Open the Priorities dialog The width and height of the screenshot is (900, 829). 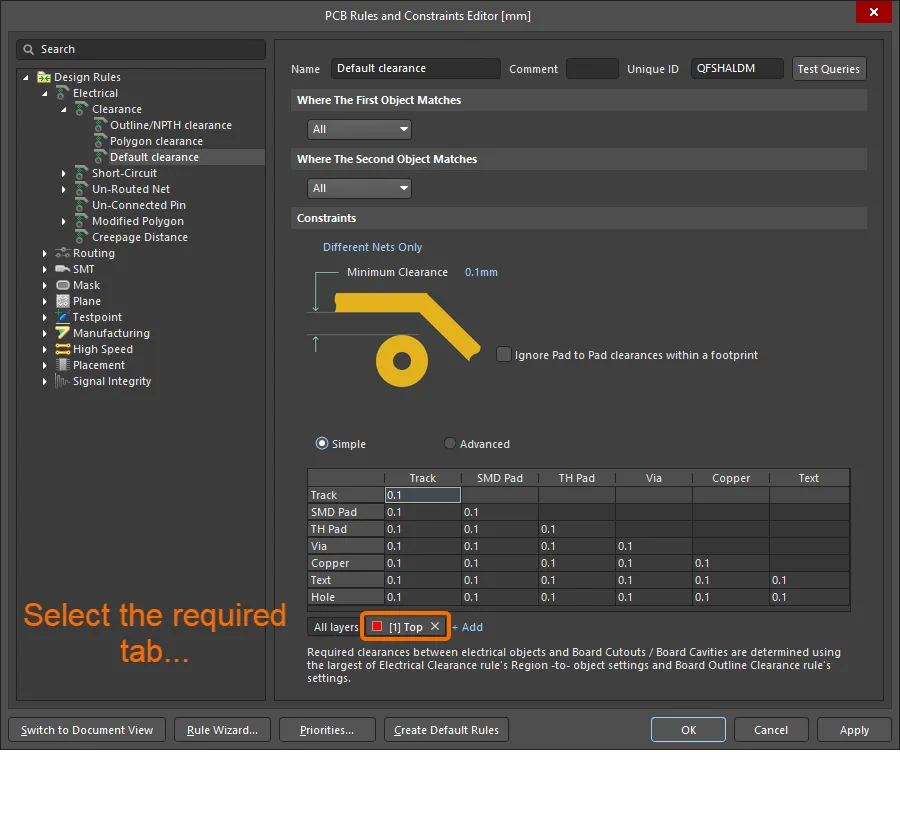[327, 730]
